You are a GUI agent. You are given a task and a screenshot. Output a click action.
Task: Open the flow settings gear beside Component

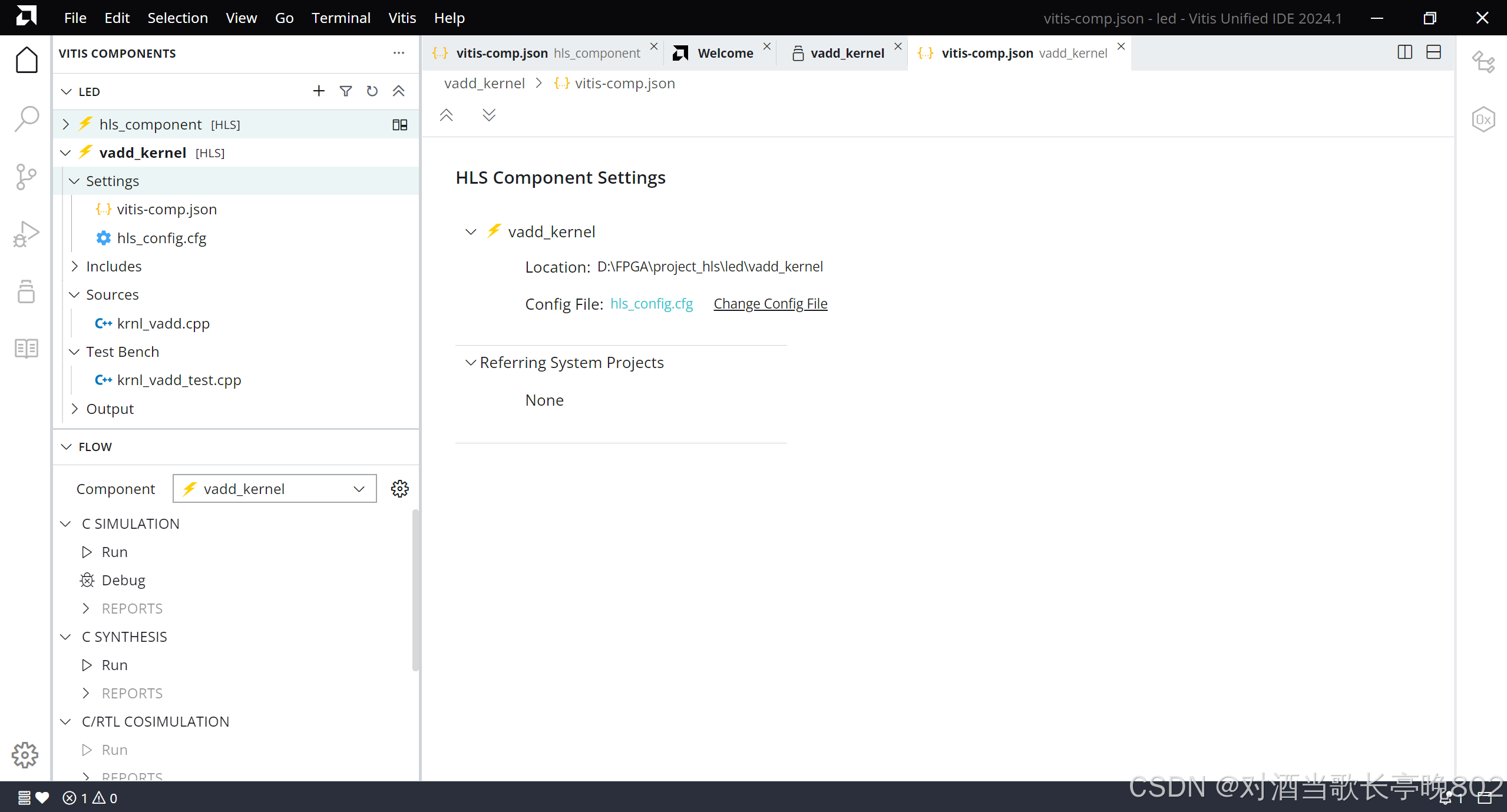point(399,489)
